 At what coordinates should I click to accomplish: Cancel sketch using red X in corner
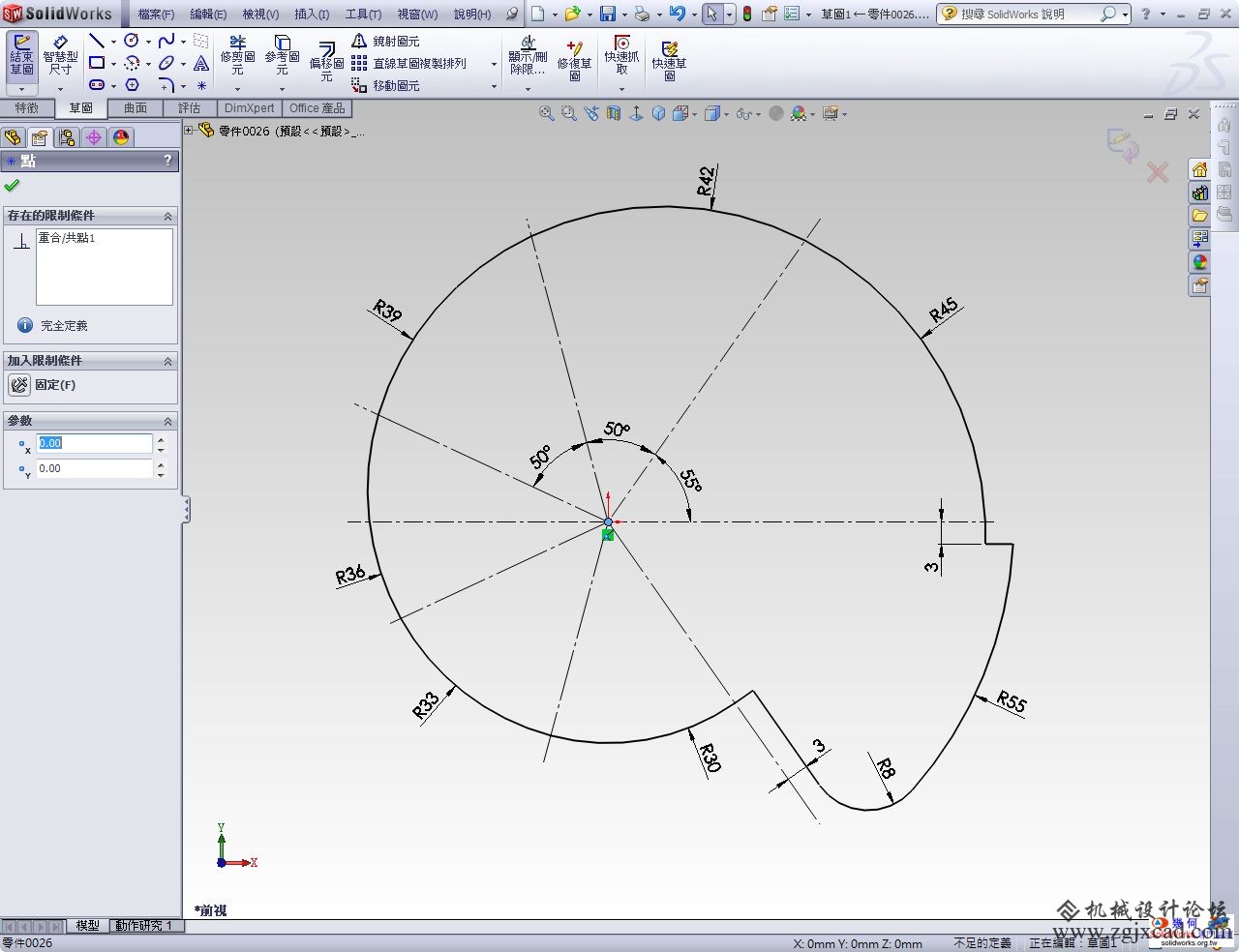coord(1158,172)
